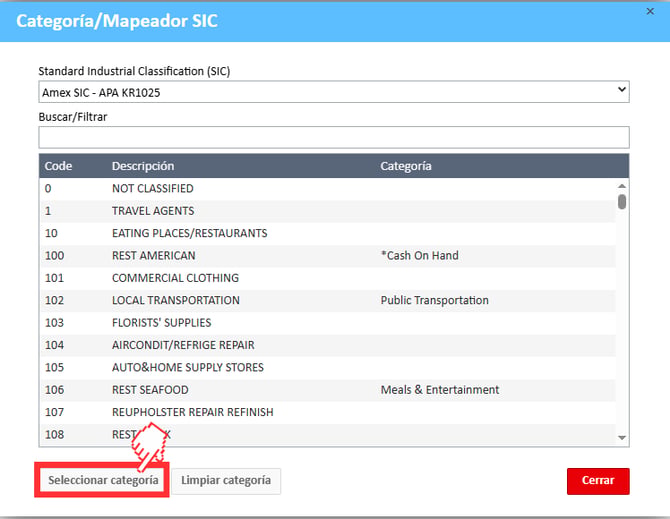Select the REUPHOLSTER REPAIR REFINISH row
Screen dimensions: 670x519
[328, 412]
